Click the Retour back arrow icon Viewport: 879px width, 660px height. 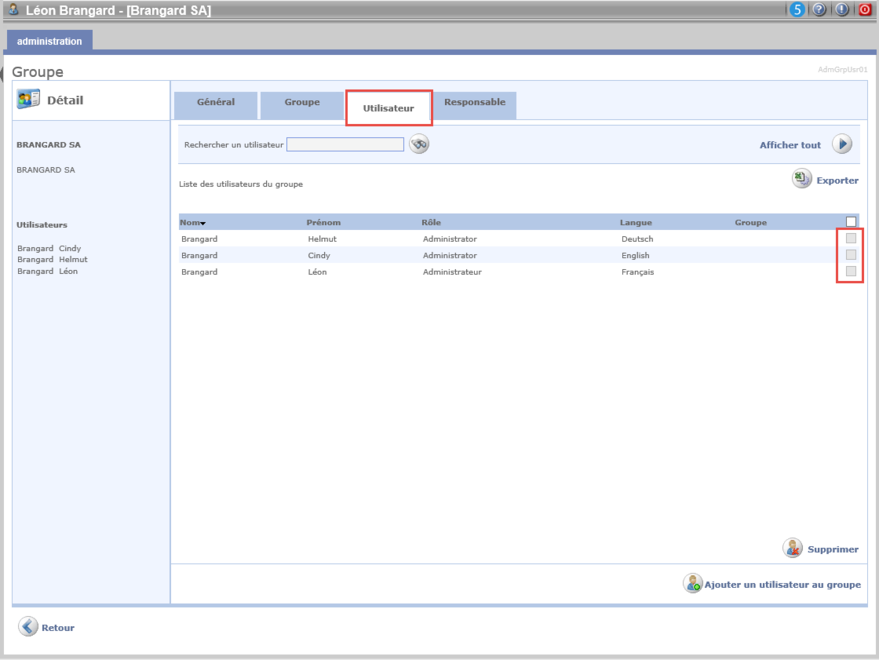point(28,627)
